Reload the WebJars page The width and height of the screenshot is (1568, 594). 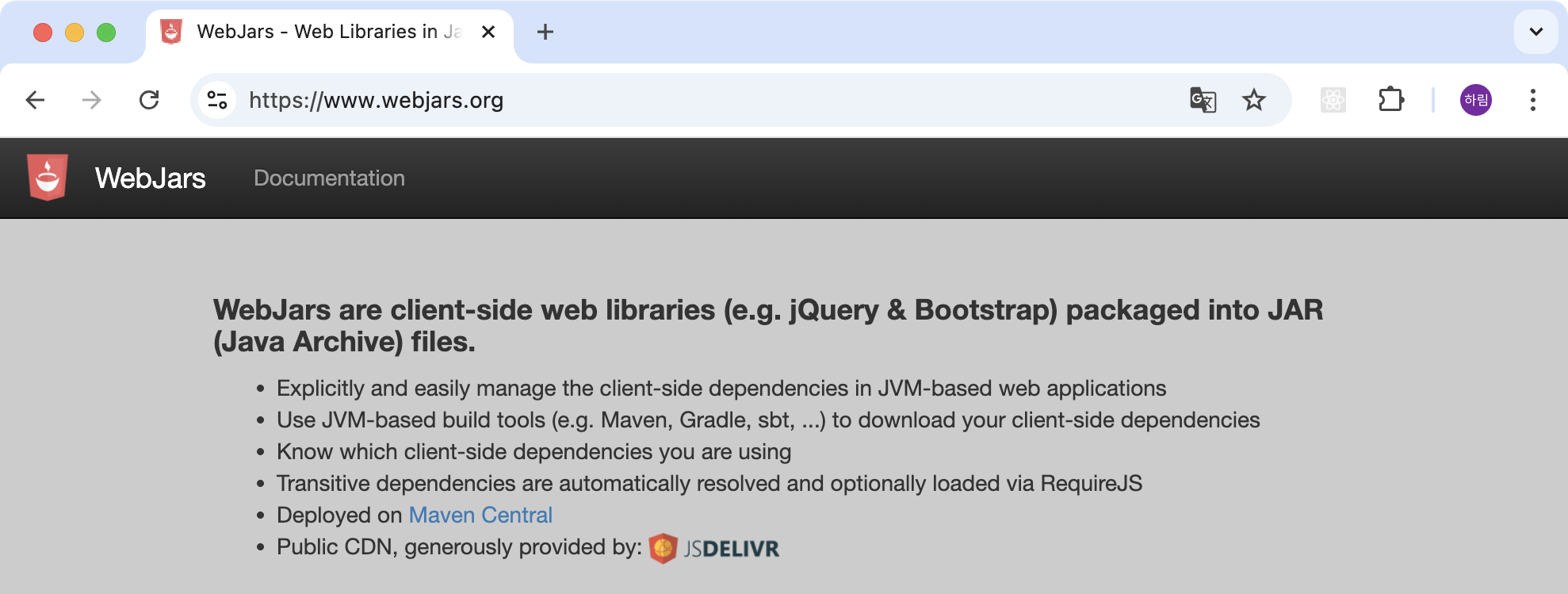pos(149,100)
